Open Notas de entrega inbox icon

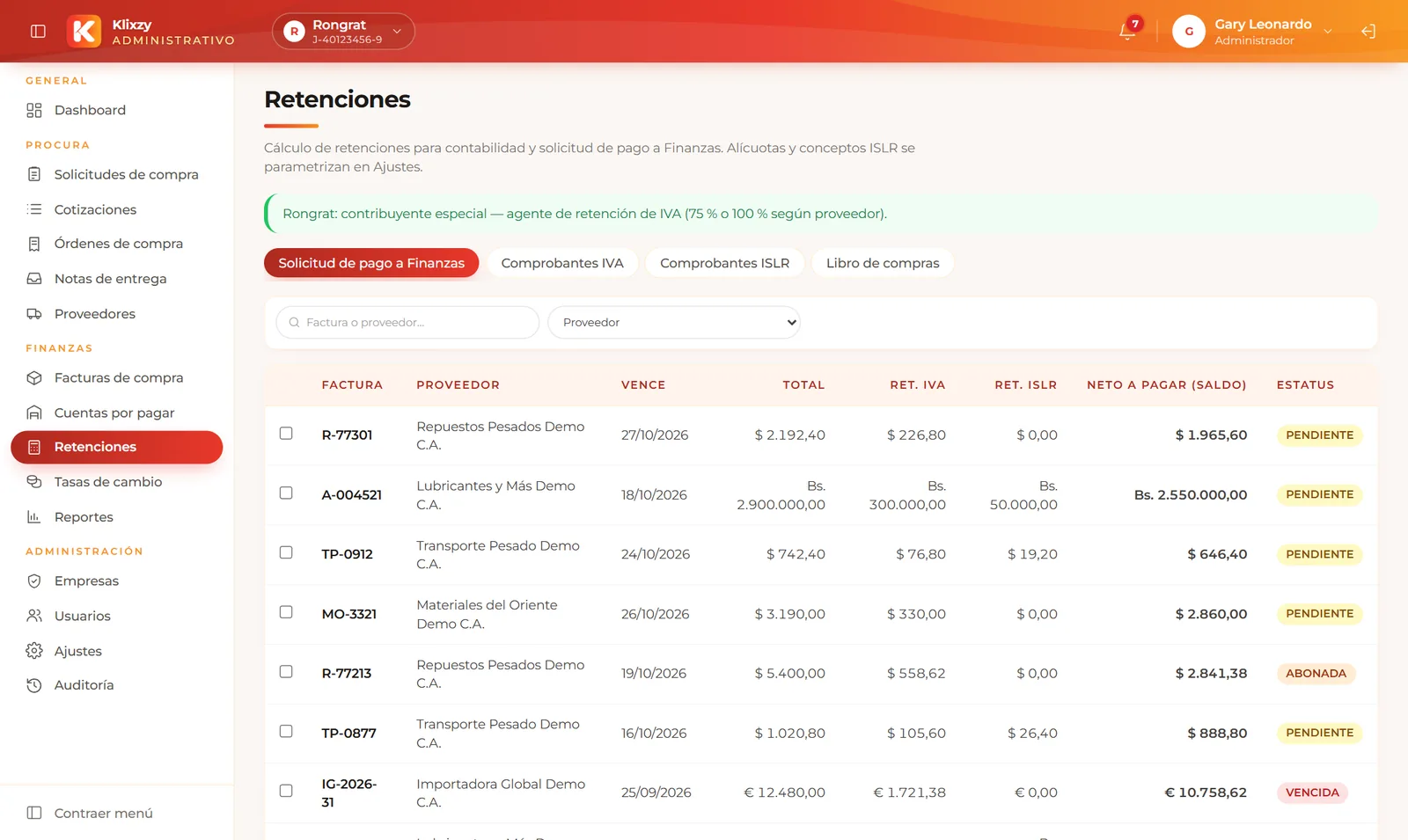pyautogui.click(x=34, y=279)
